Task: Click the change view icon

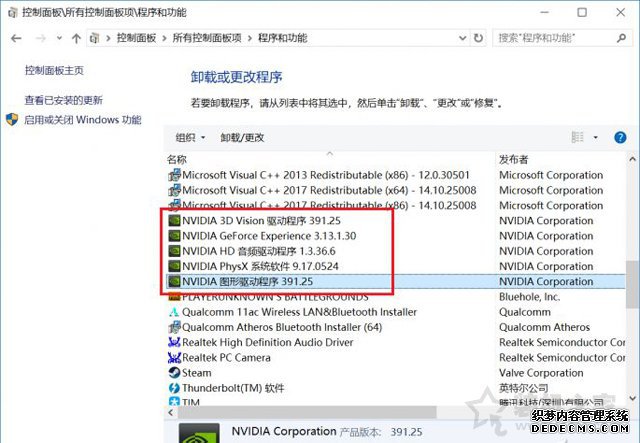Action: pos(577,138)
